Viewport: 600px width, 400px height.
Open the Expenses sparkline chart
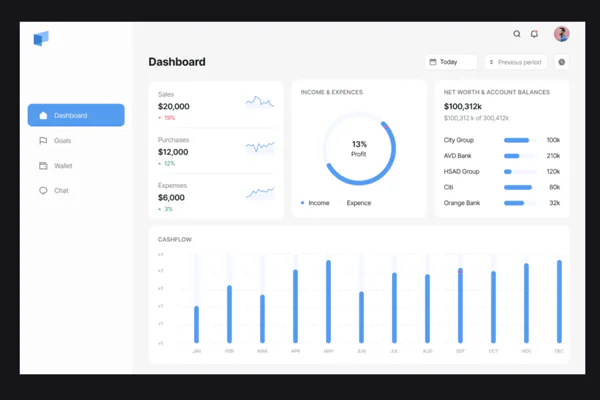point(260,193)
